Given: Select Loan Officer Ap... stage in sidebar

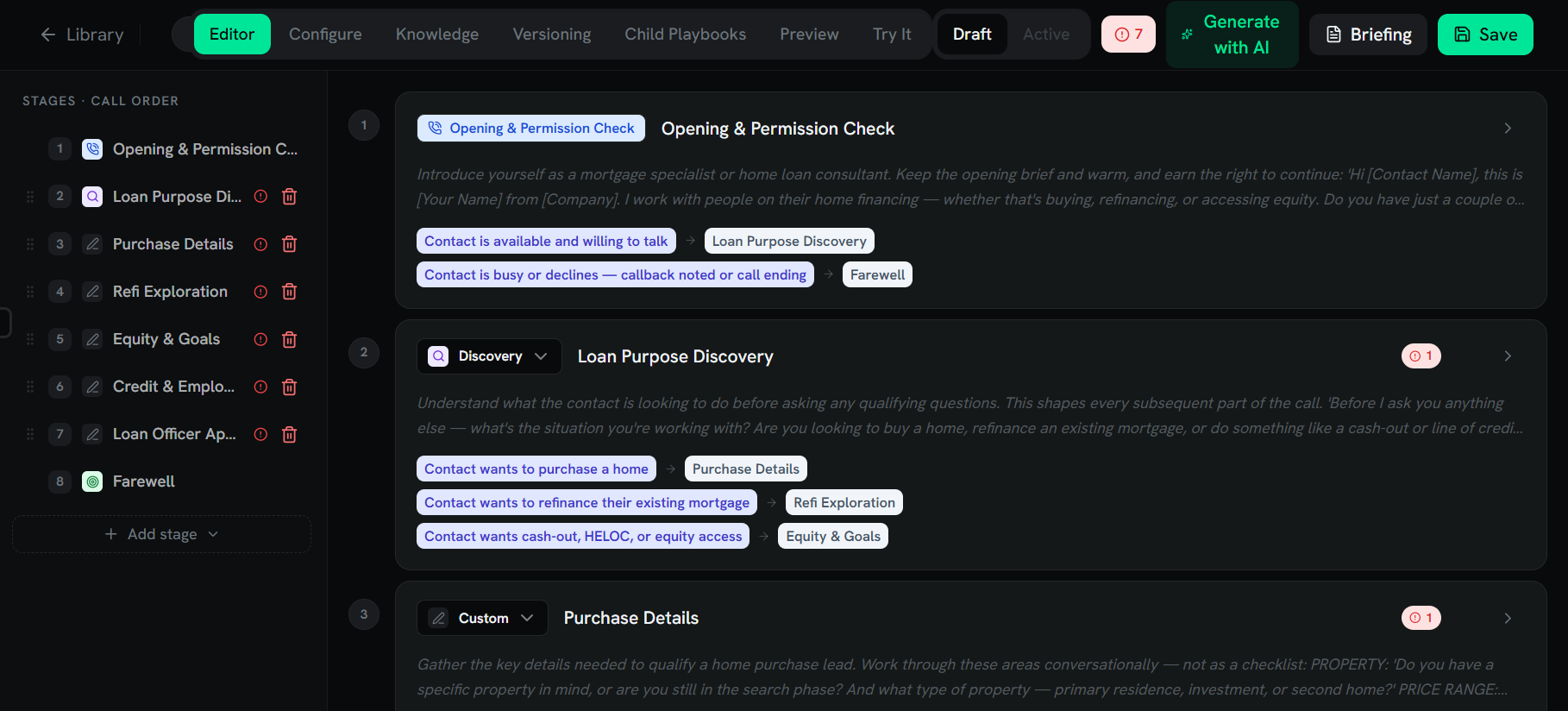Looking at the screenshot, I should (174, 434).
